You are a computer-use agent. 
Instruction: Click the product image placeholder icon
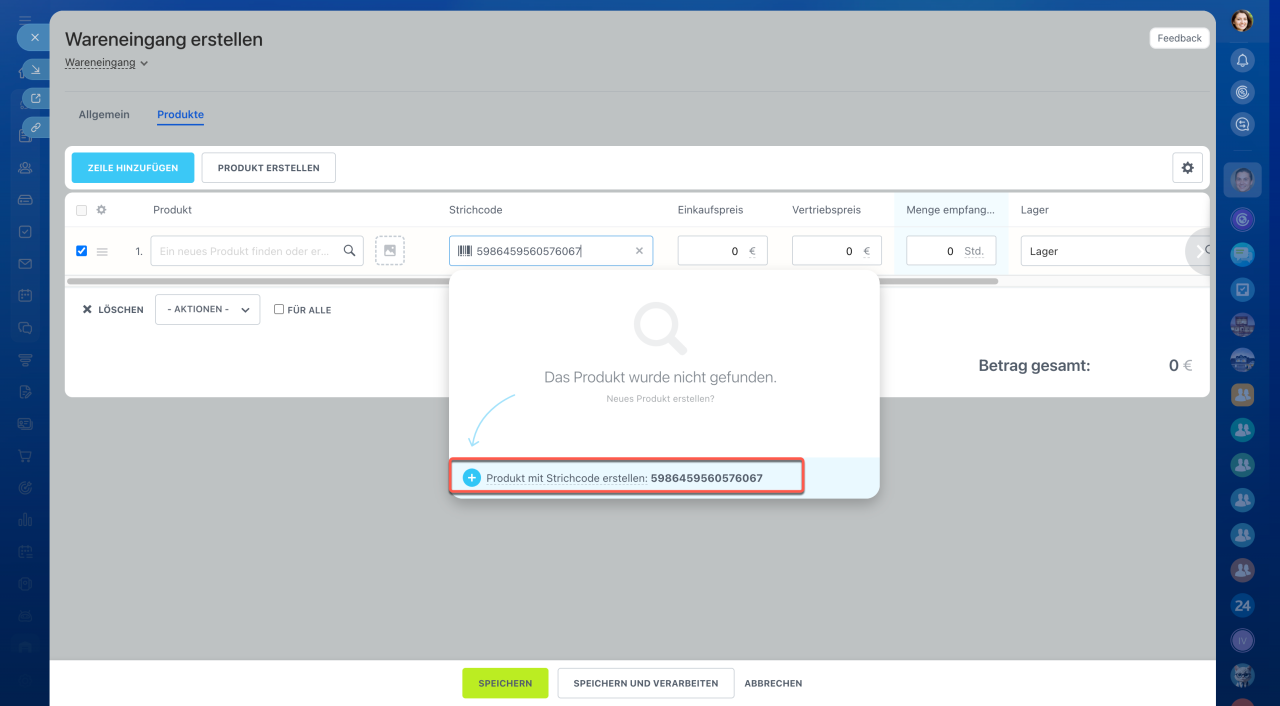click(390, 251)
